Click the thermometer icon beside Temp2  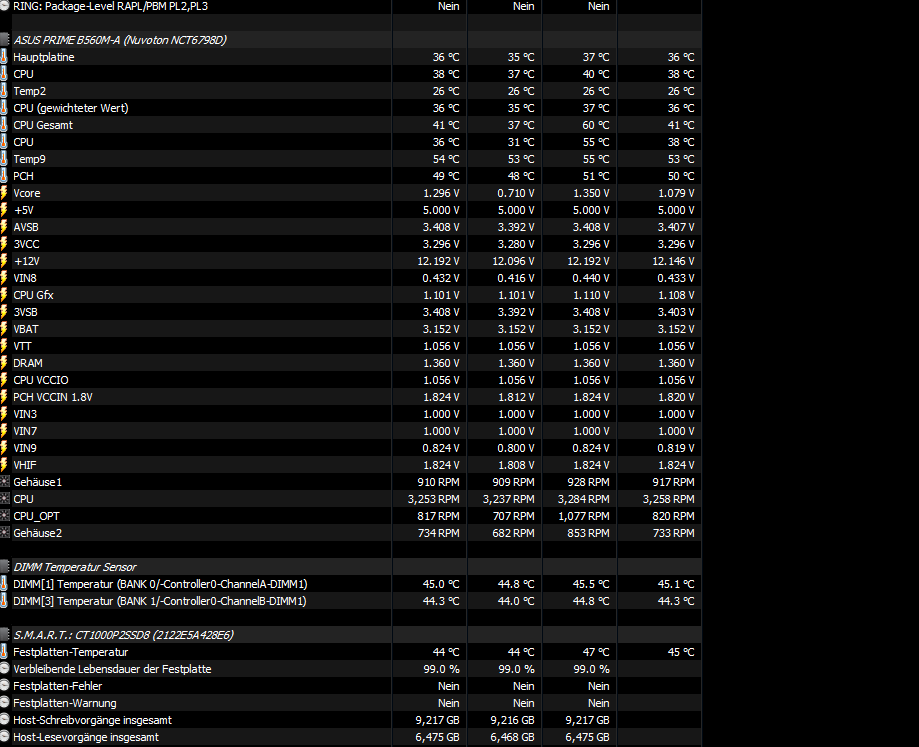click(4, 91)
